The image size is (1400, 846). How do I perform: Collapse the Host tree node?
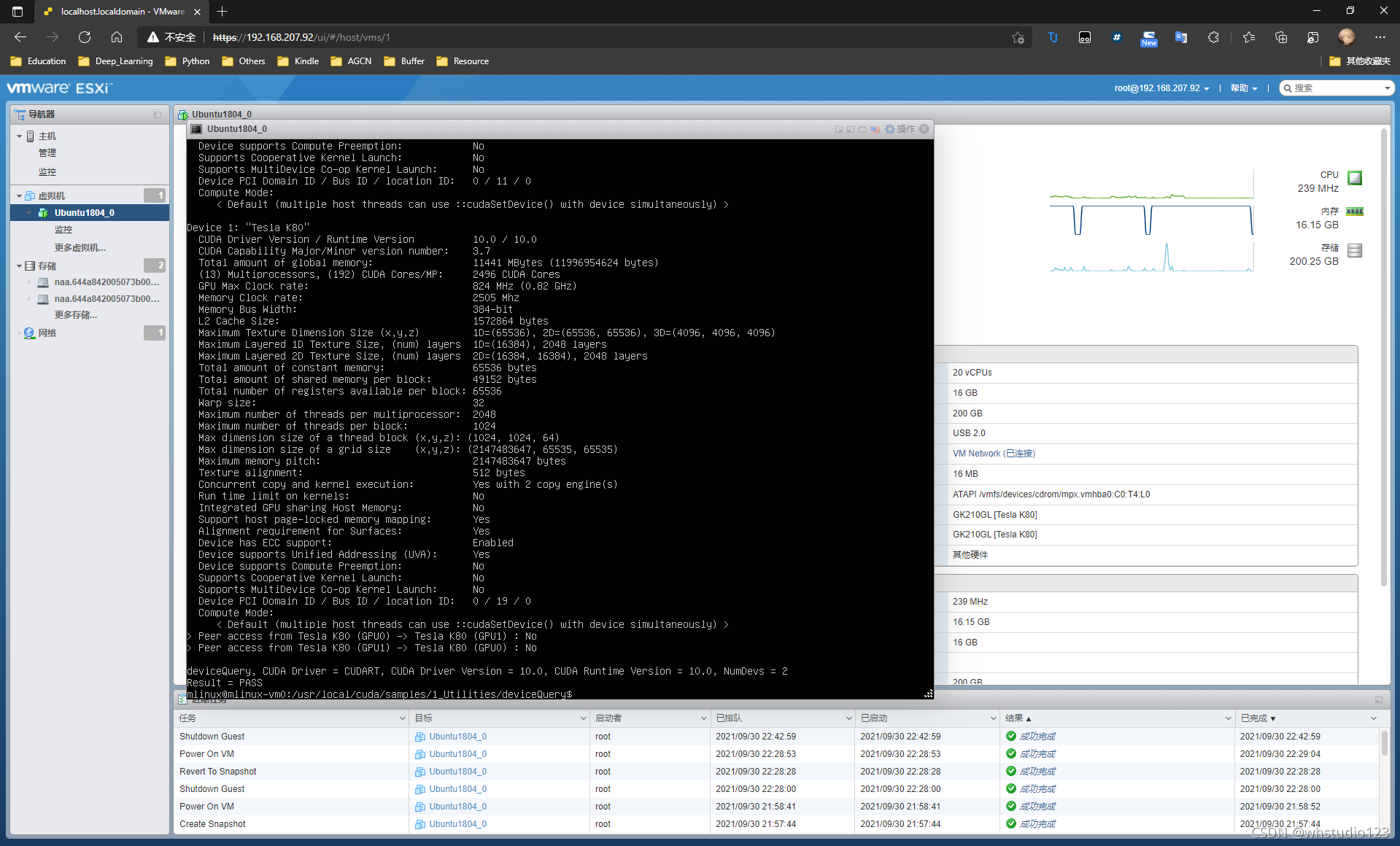[x=19, y=136]
